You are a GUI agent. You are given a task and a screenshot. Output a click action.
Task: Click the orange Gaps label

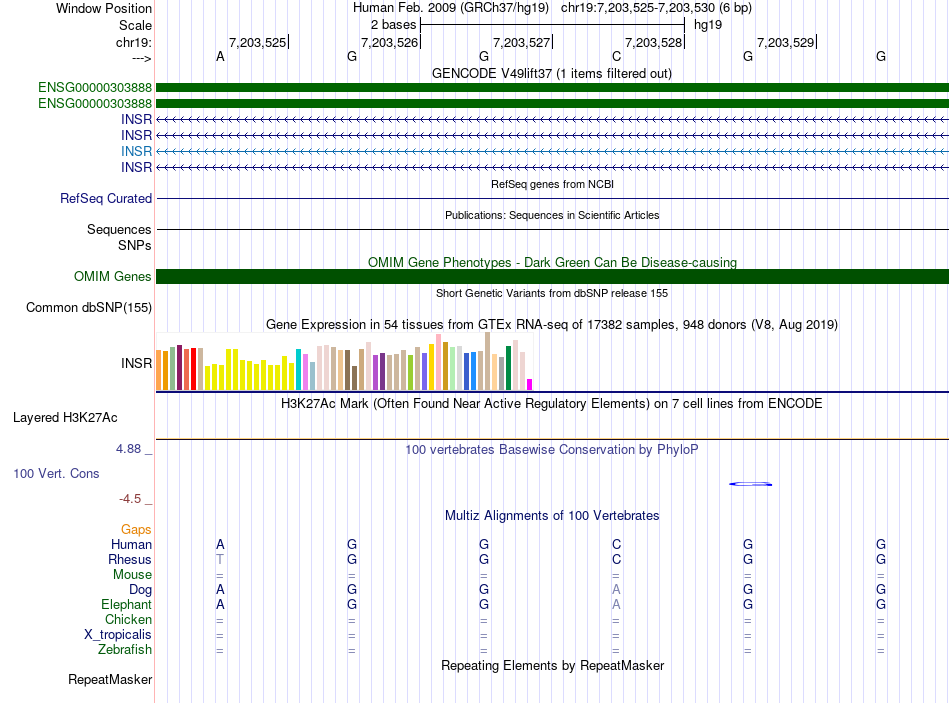tap(136, 530)
